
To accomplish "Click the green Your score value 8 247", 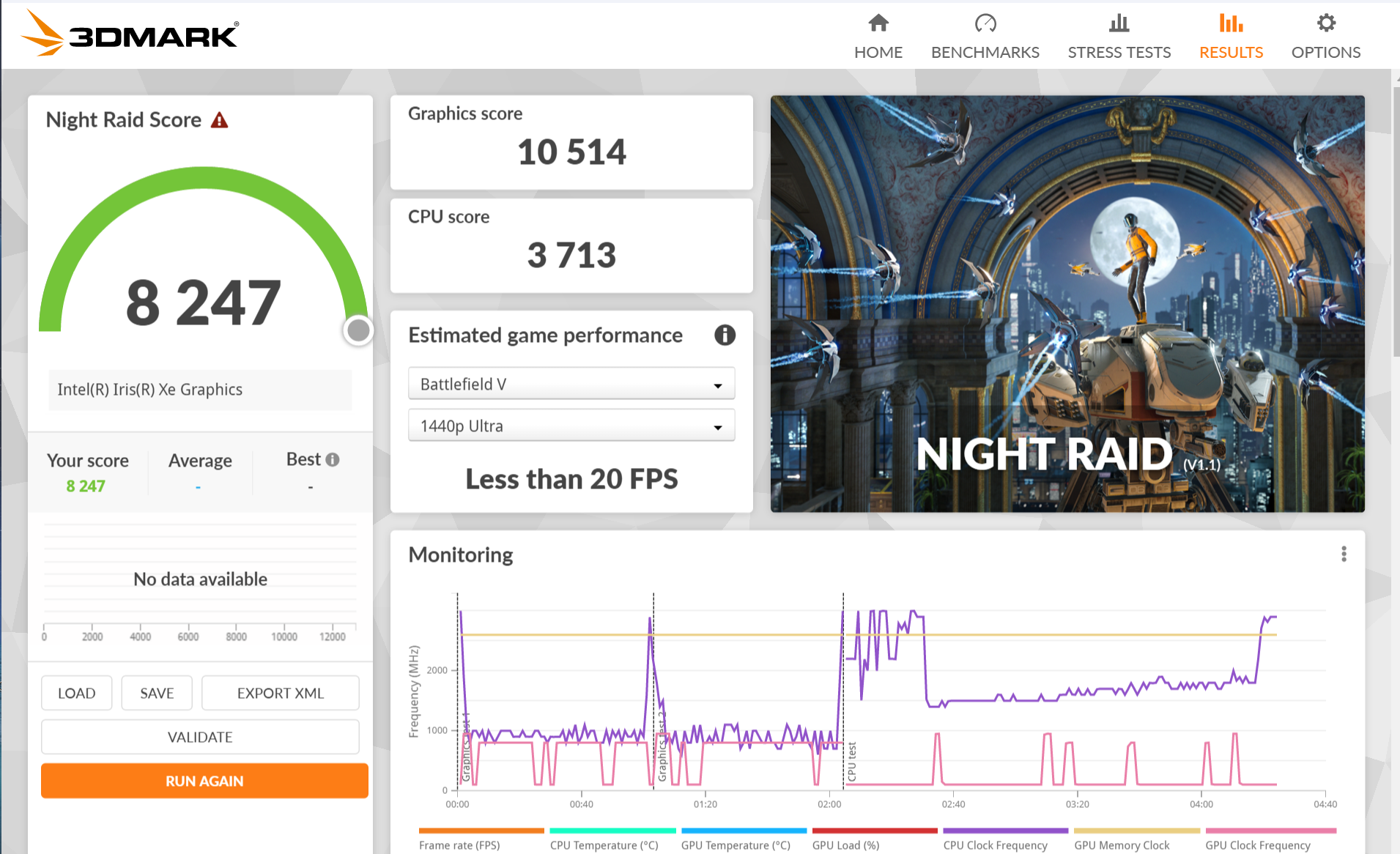I will [86, 486].
